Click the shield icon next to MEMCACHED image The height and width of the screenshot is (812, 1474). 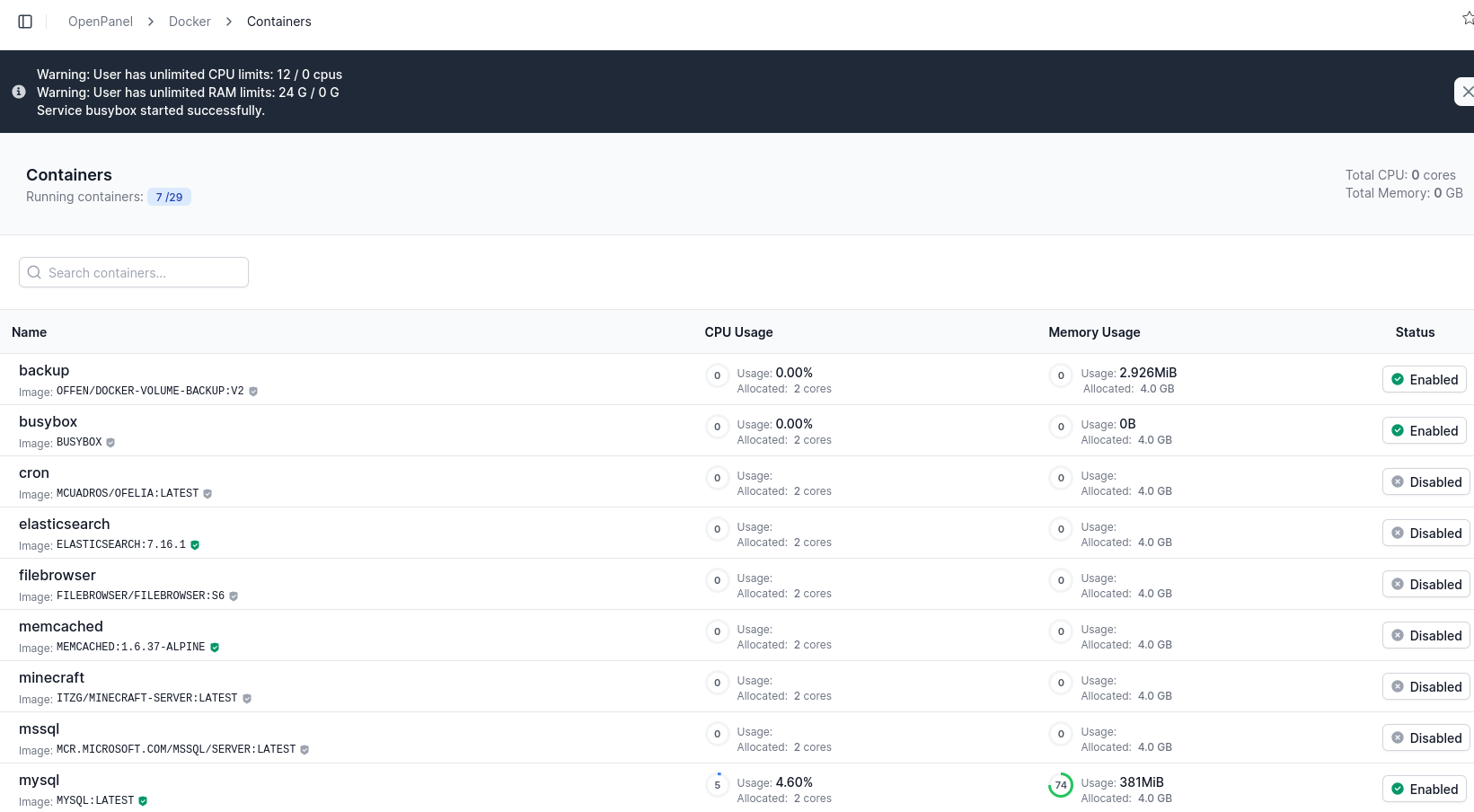[x=215, y=648]
